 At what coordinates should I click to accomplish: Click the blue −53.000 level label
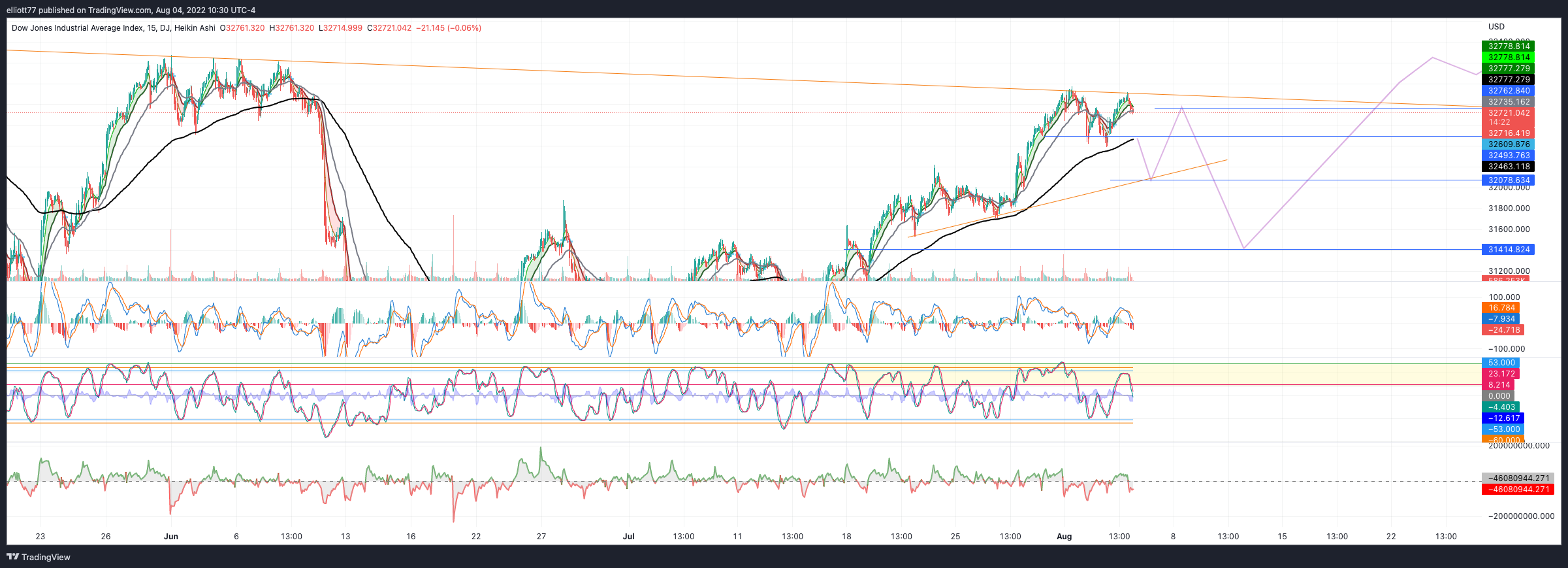click(x=1504, y=429)
